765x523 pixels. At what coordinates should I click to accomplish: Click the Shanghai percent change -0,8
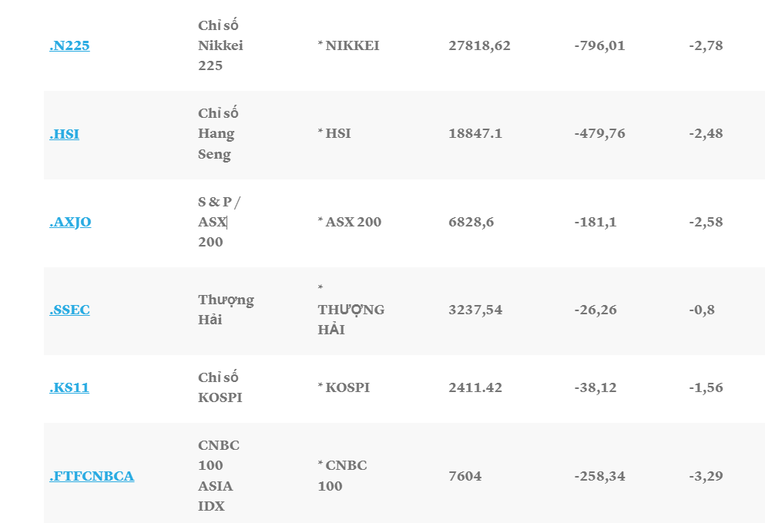tap(701, 309)
